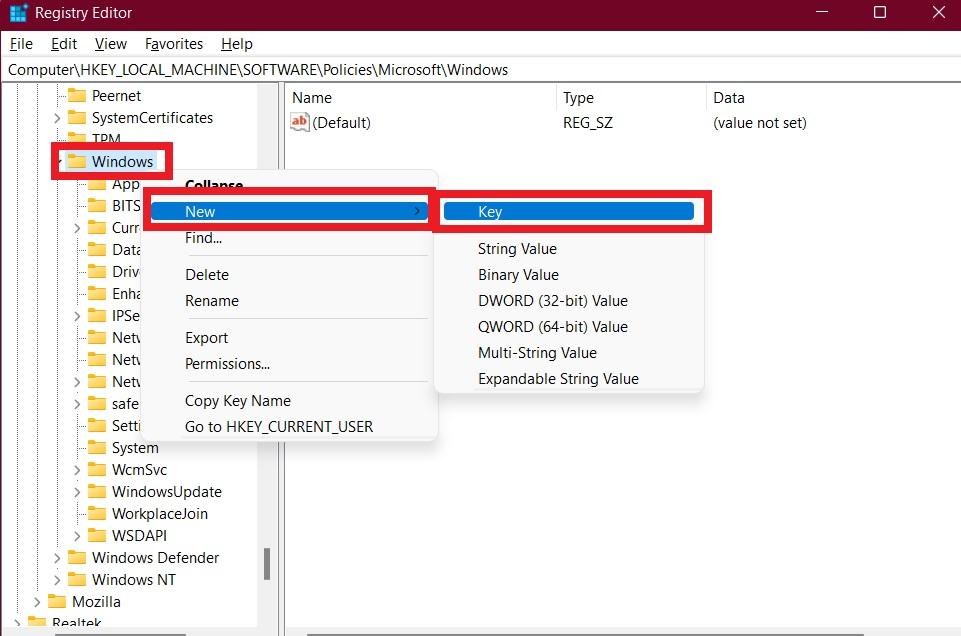This screenshot has height=636, width=961.
Task: Click the Mozilla folder icon in tree
Action: click(x=57, y=602)
